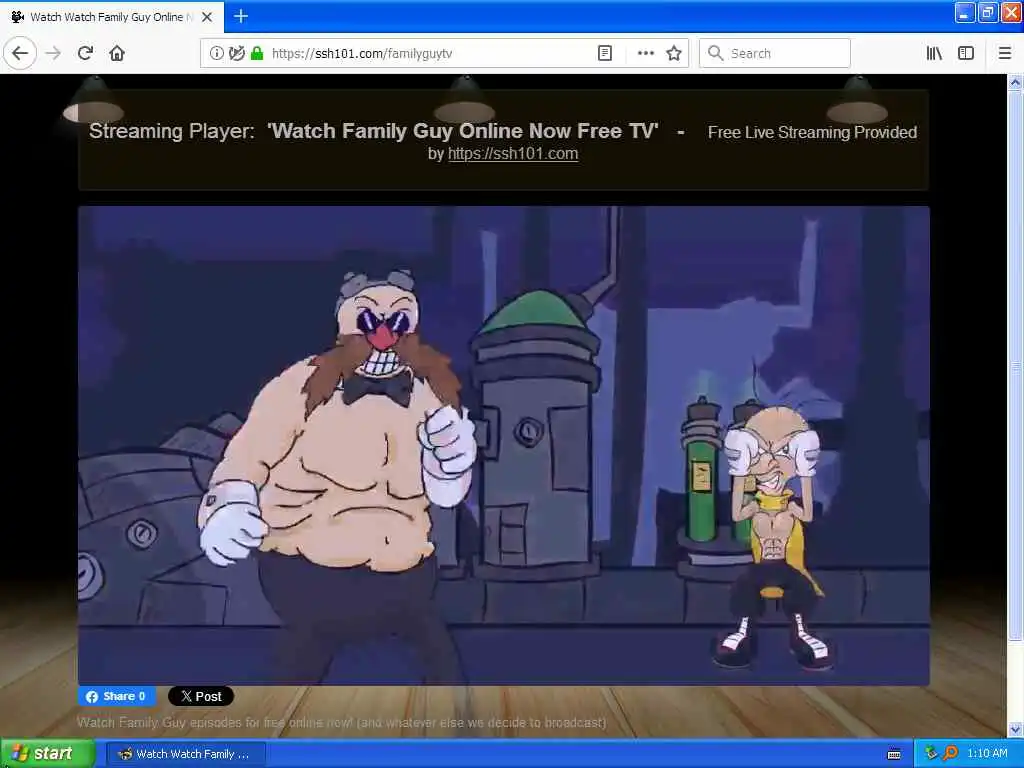The height and width of the screenshot is (768, 1024).
Task: Click the vertical scrollbar thumb
Action: click(1015, 367)
